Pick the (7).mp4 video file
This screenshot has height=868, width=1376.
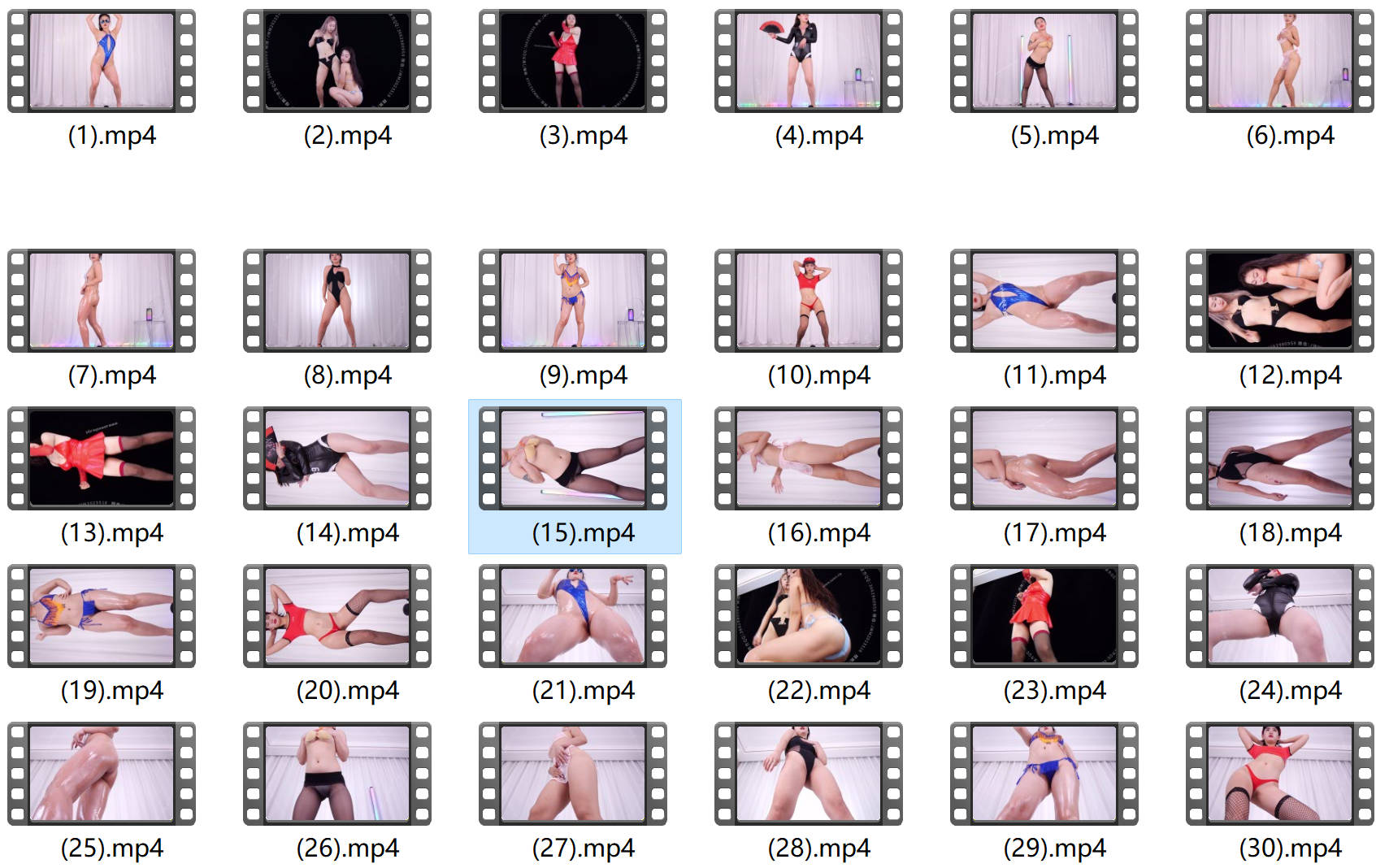102,301
